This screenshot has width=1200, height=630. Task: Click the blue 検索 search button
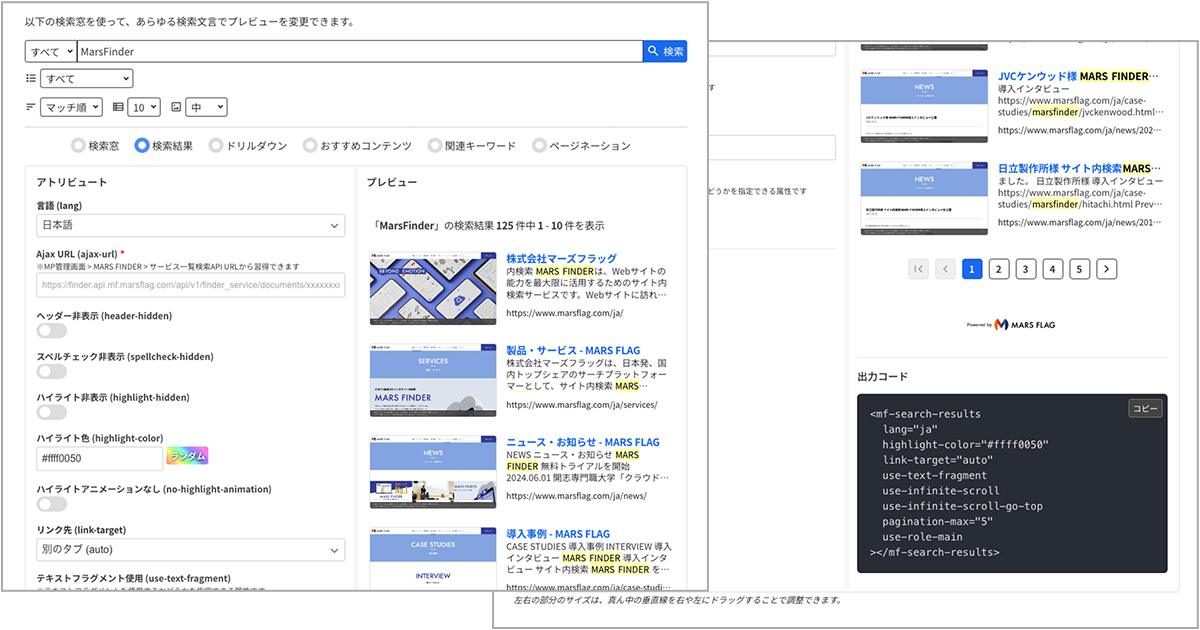point(665,51)
